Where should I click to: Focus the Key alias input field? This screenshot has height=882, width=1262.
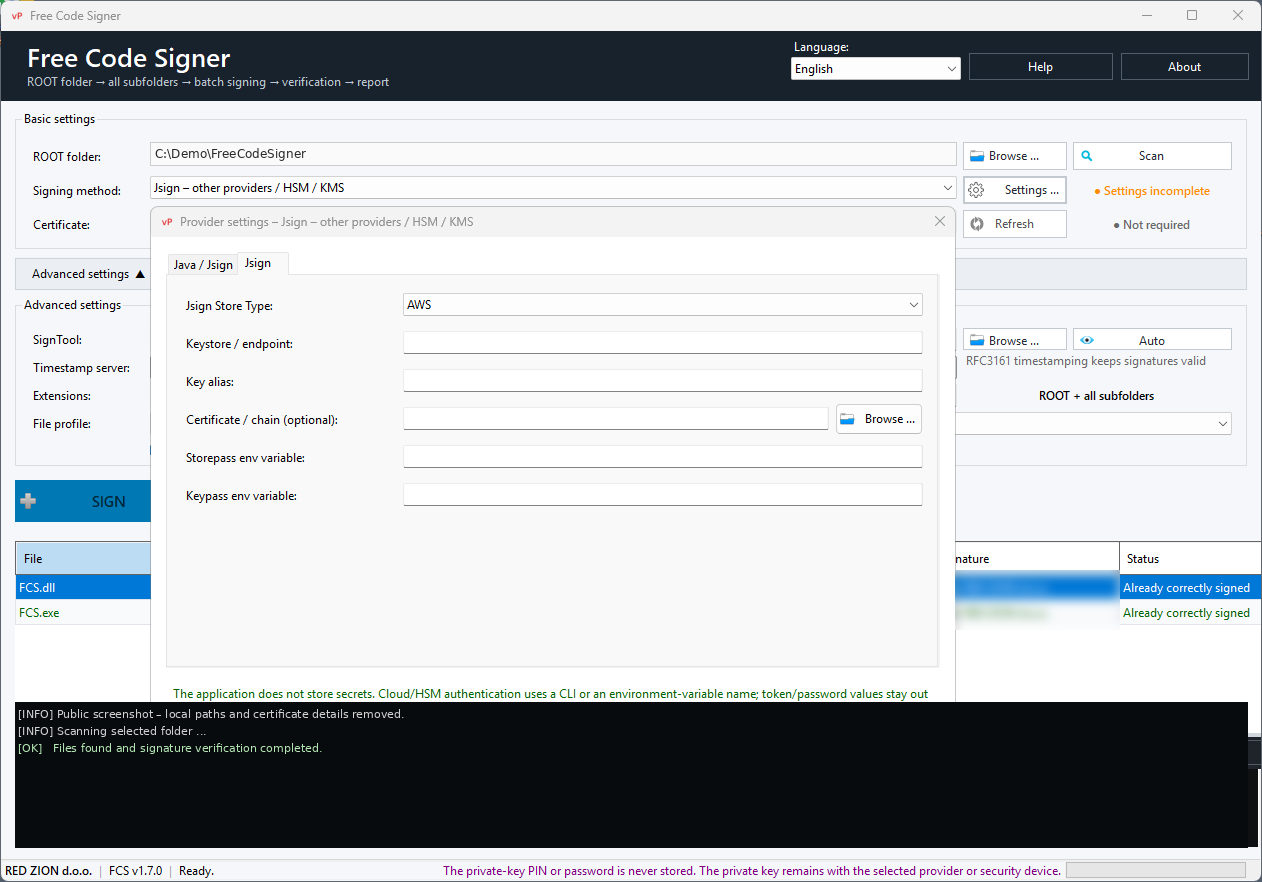pos(663,381)
